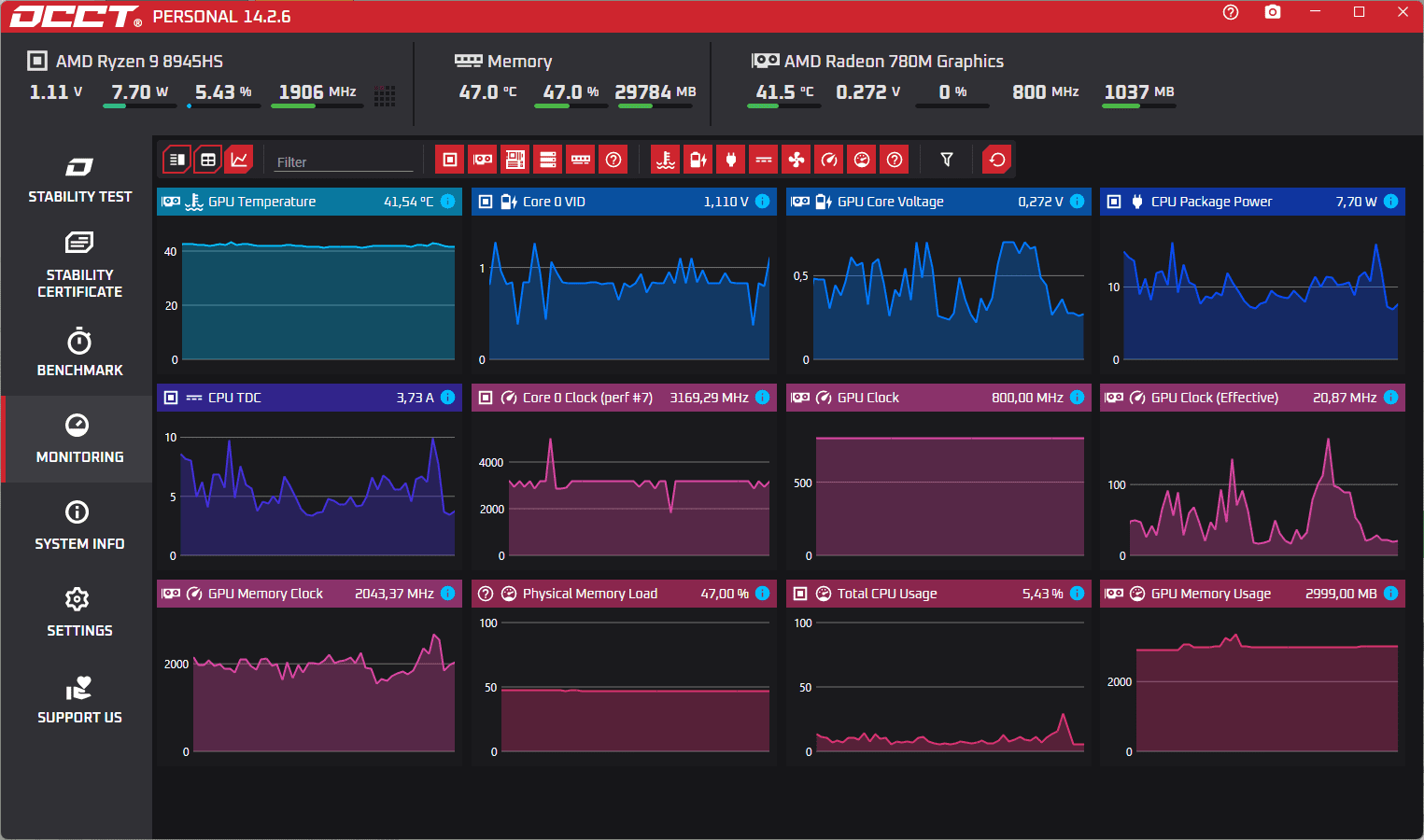Viewport: 1424px width, 840px height.
Task: Toggle the memory module hardware filter
Action: pos(581,160)
